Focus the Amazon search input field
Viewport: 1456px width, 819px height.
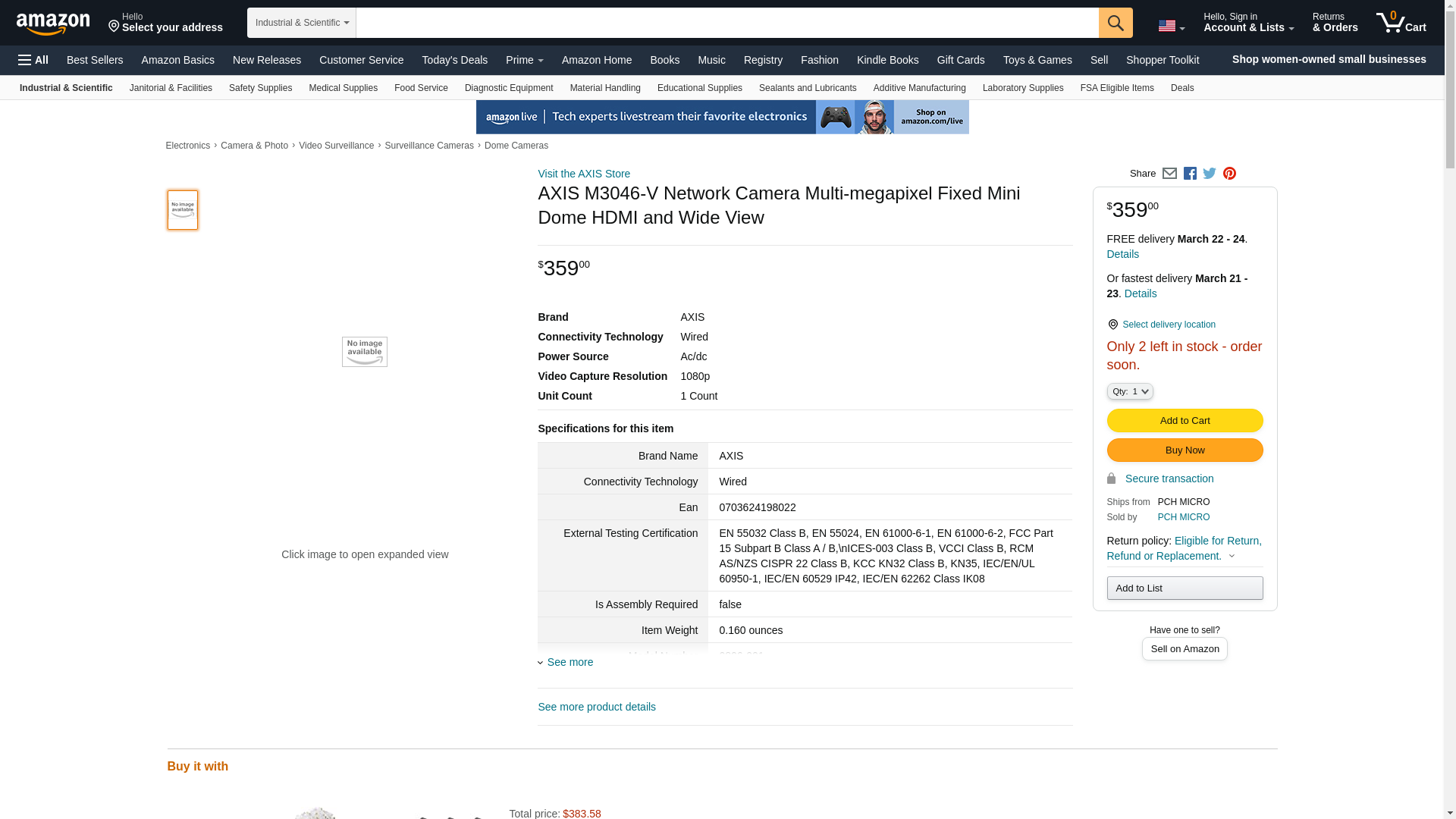tap(726, 23)
